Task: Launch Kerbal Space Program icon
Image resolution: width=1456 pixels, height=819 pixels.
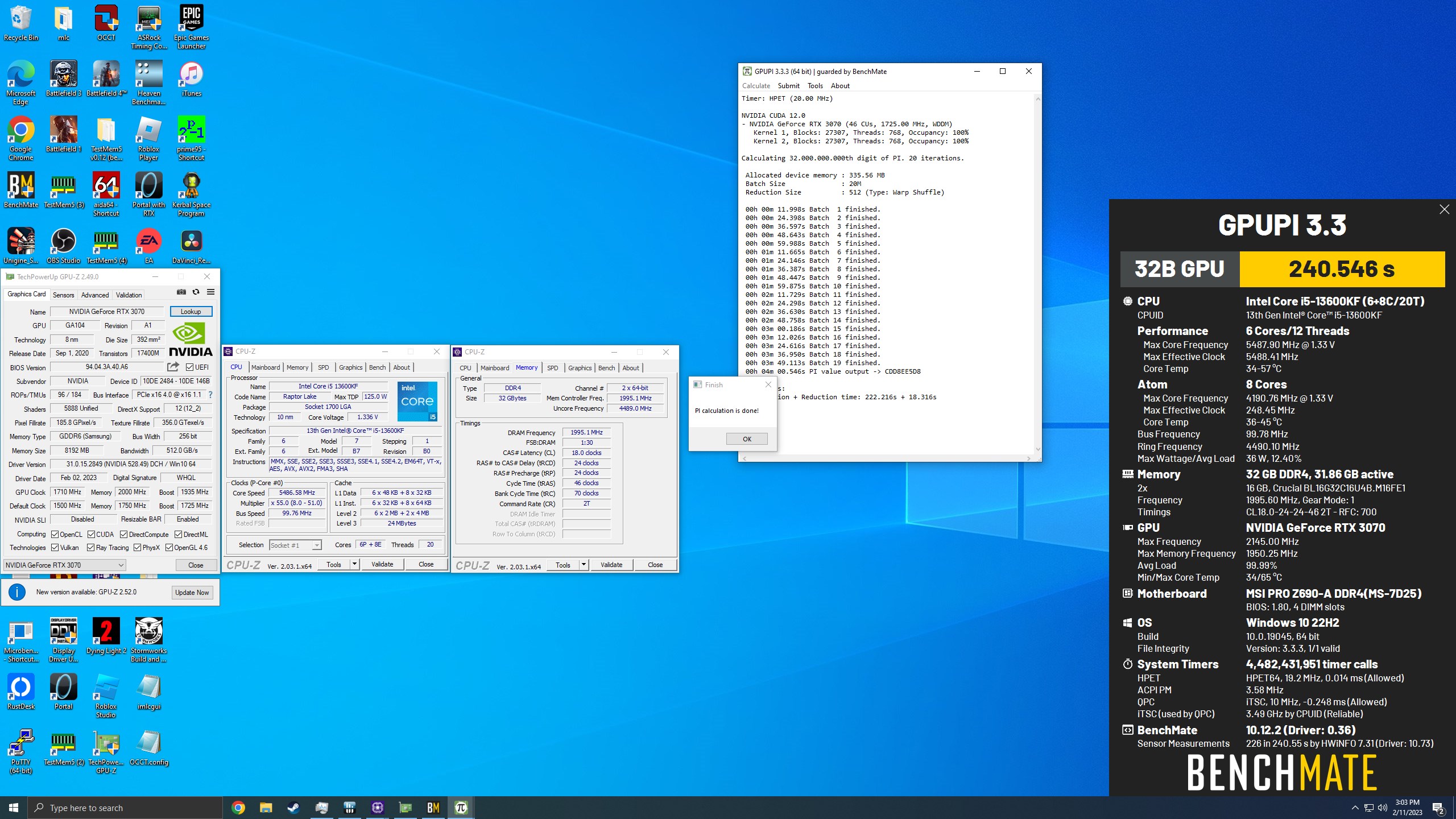Action: (191, 195)
